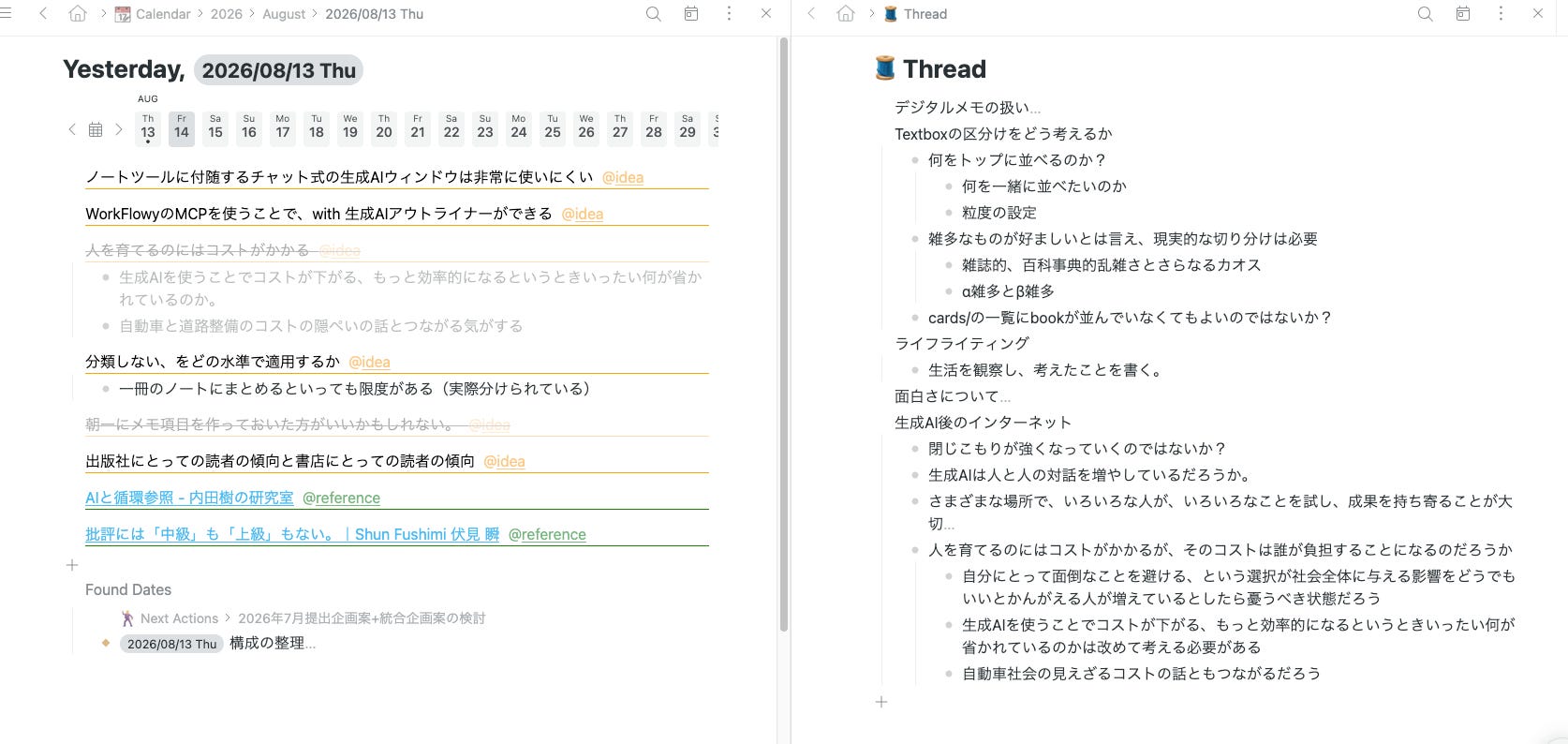Select Friday 14 in the date strip
Screen dimensions: 1568x744
[182, 128]
